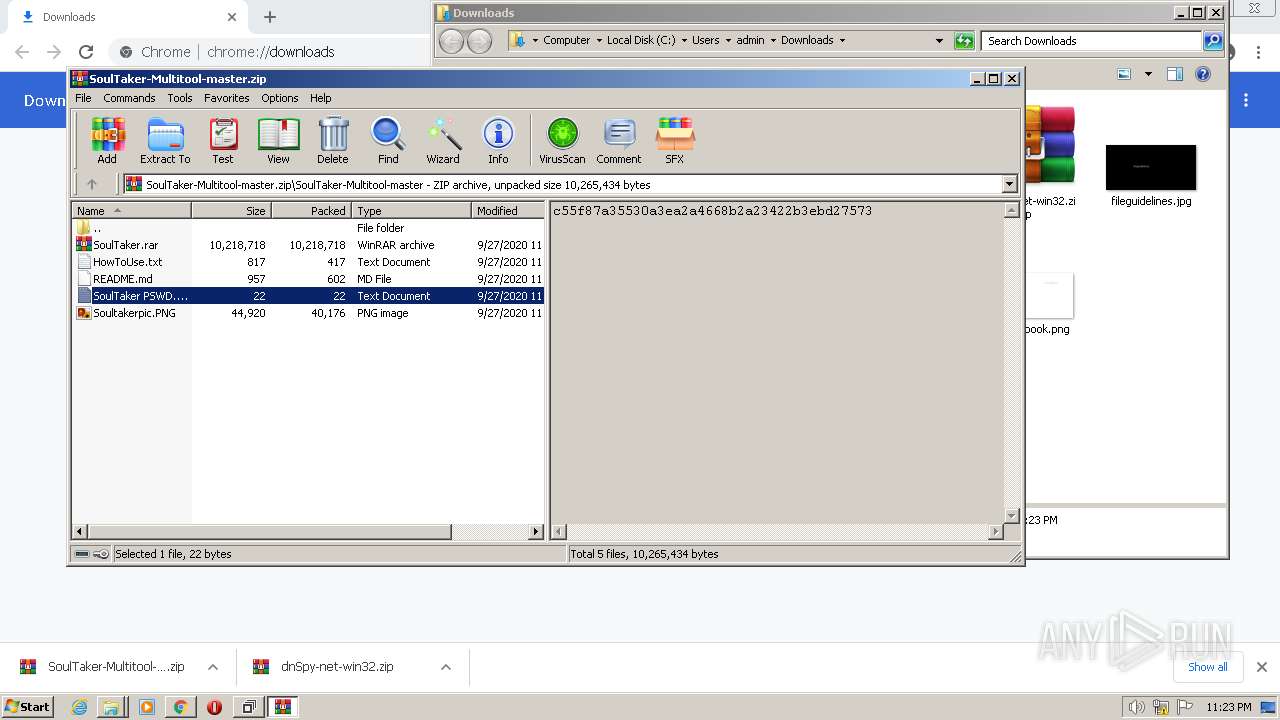Open the Favorites menu
The image size is (1280, 720).
tap(227, 98)
